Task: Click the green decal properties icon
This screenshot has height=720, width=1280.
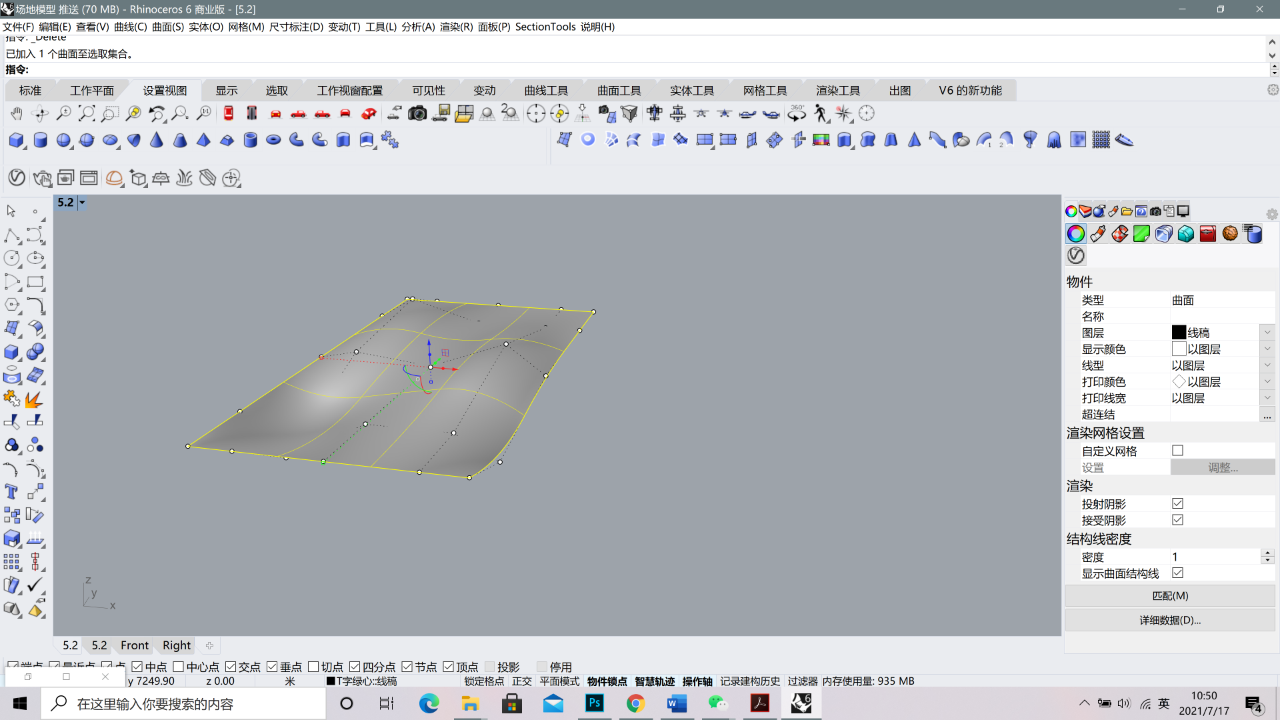Action: 1141,234
